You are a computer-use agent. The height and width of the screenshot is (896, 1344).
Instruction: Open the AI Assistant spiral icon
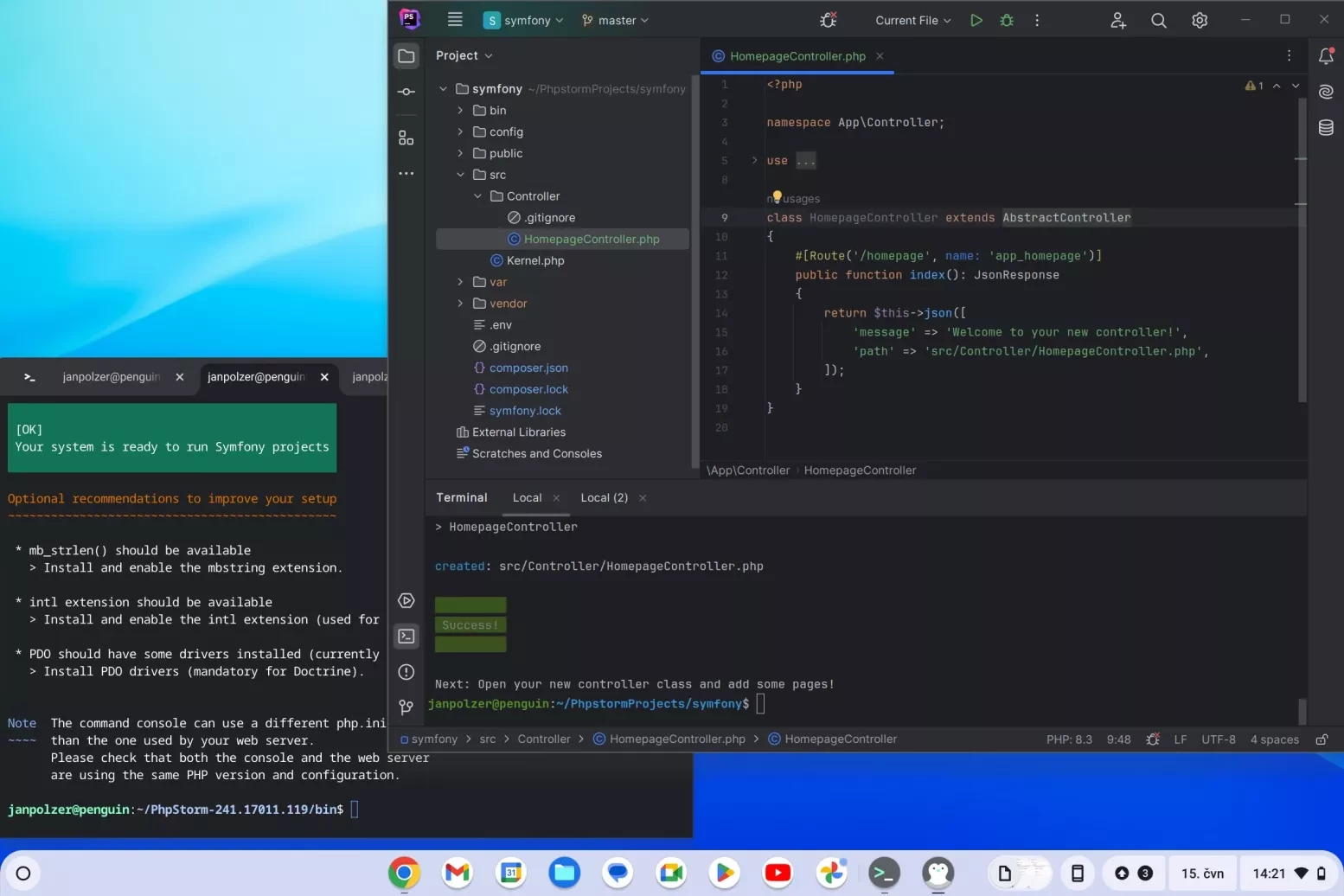point(1326,92)
